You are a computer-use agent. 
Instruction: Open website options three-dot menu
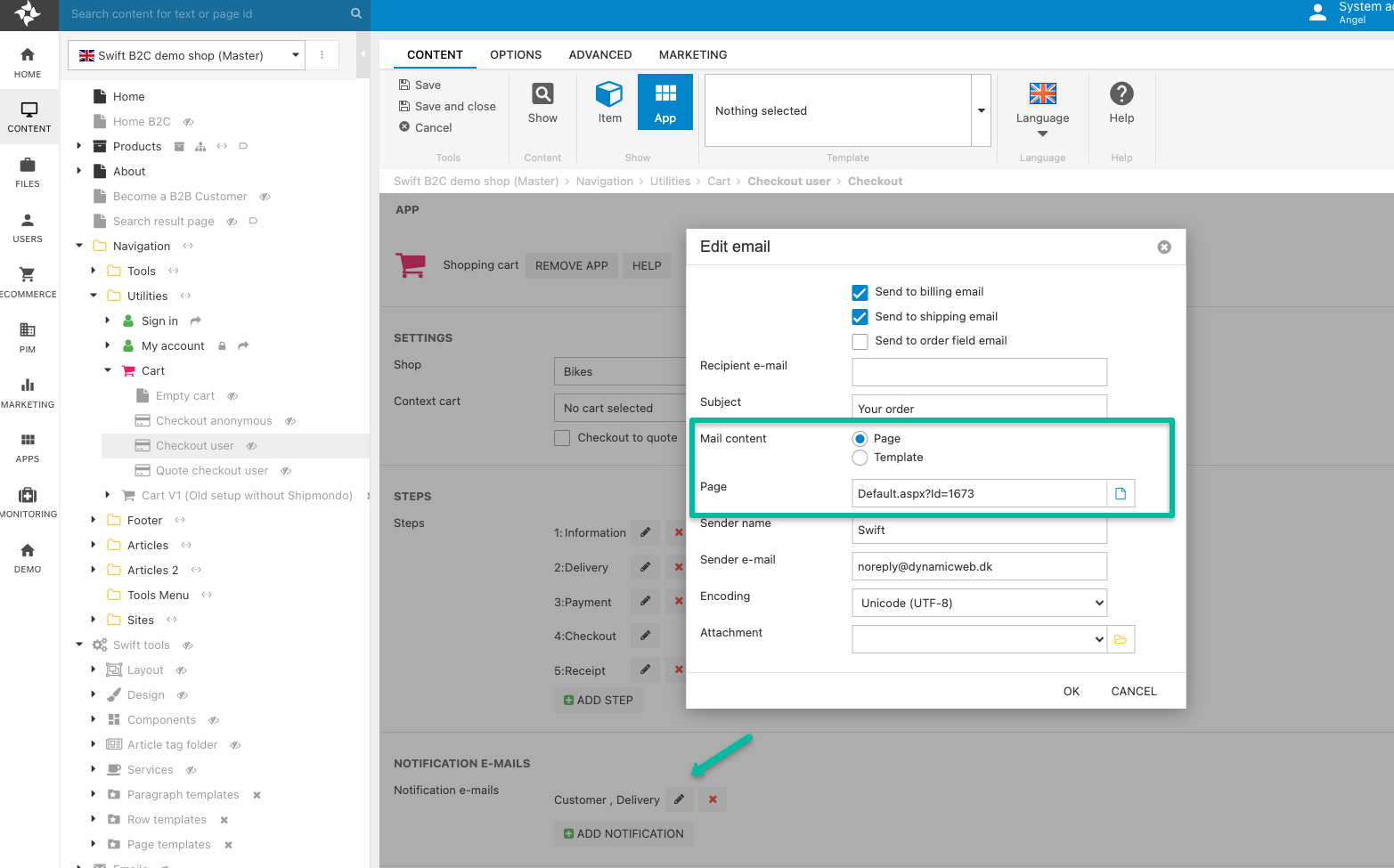322,55
